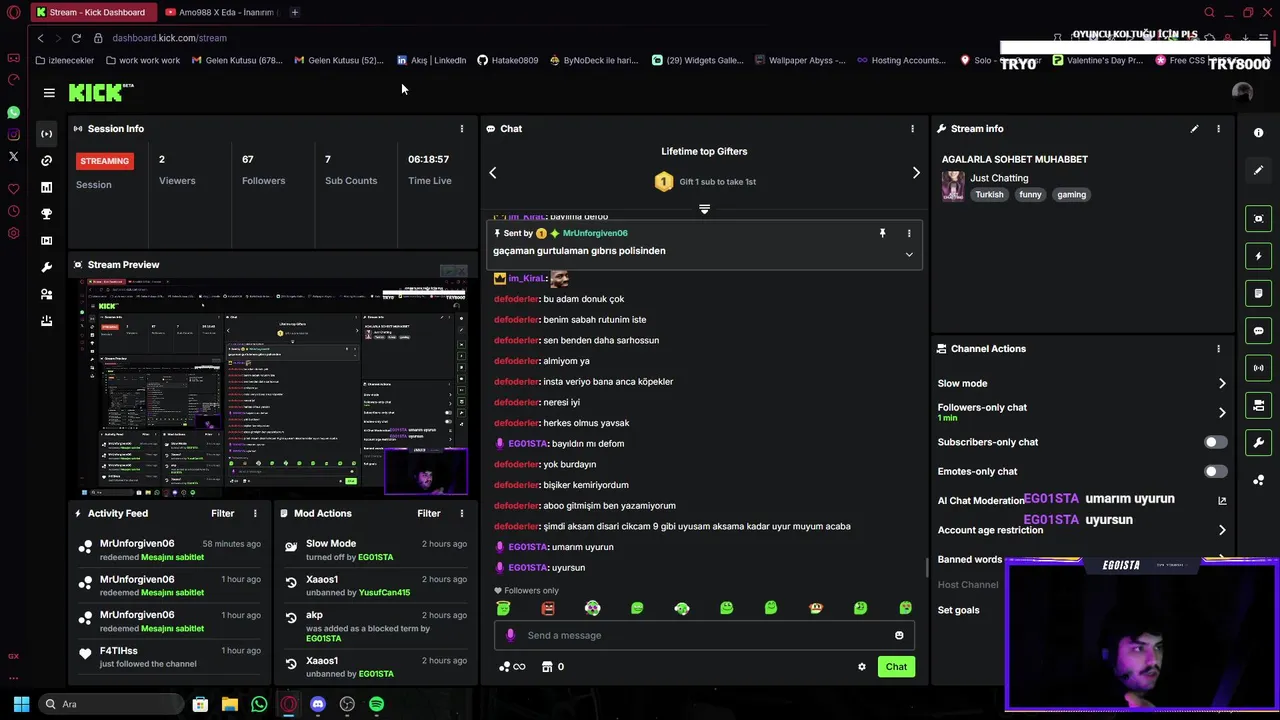
Task: Open the Stream section in Kick sidebar
Action: [x=46, y=134]
